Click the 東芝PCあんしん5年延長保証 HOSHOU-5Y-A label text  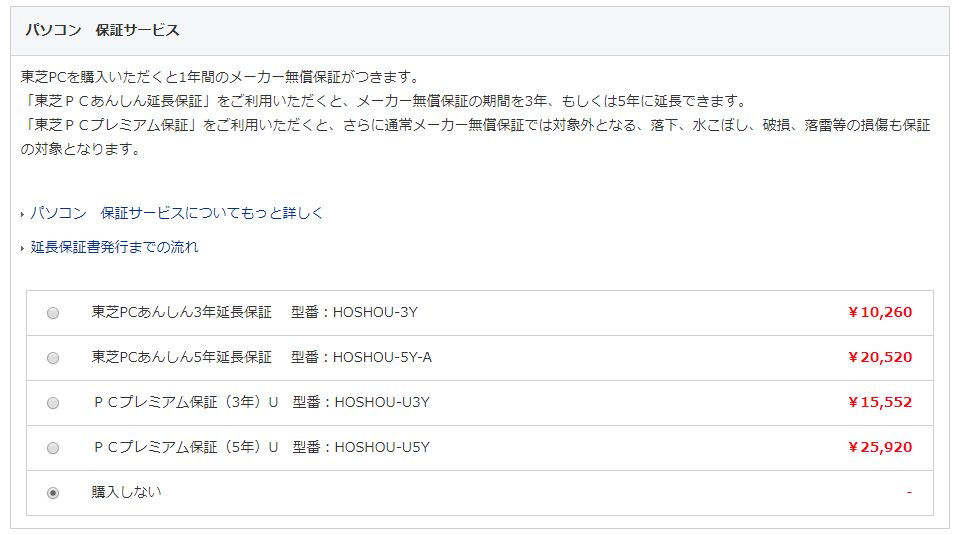tap(262, 357)
